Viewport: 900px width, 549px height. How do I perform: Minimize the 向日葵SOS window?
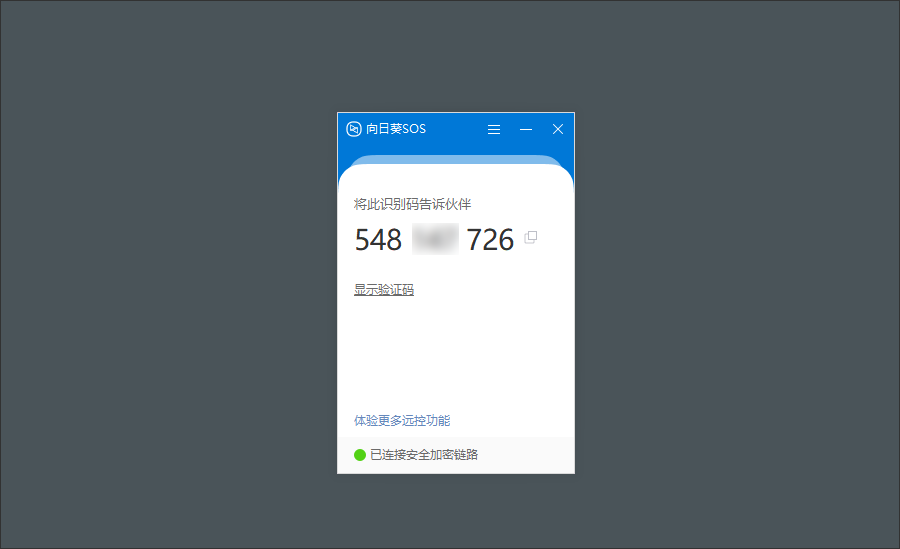click(526, 130)
